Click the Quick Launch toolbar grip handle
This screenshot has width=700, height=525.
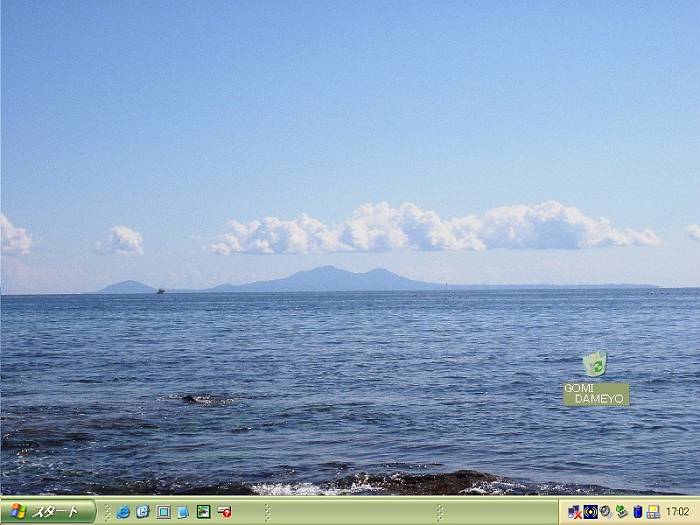pyautogui.click(x=107, y=512)
